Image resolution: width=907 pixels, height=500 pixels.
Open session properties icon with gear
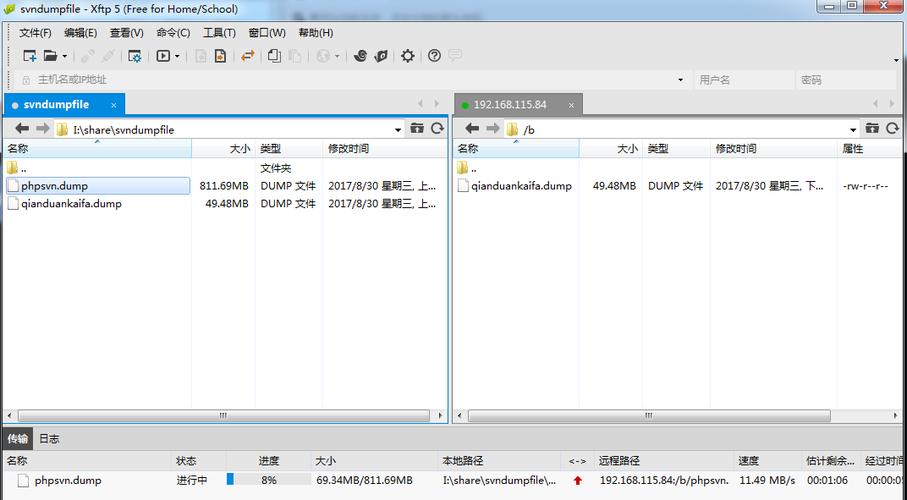pyautogui.click(x=135, y=56)
